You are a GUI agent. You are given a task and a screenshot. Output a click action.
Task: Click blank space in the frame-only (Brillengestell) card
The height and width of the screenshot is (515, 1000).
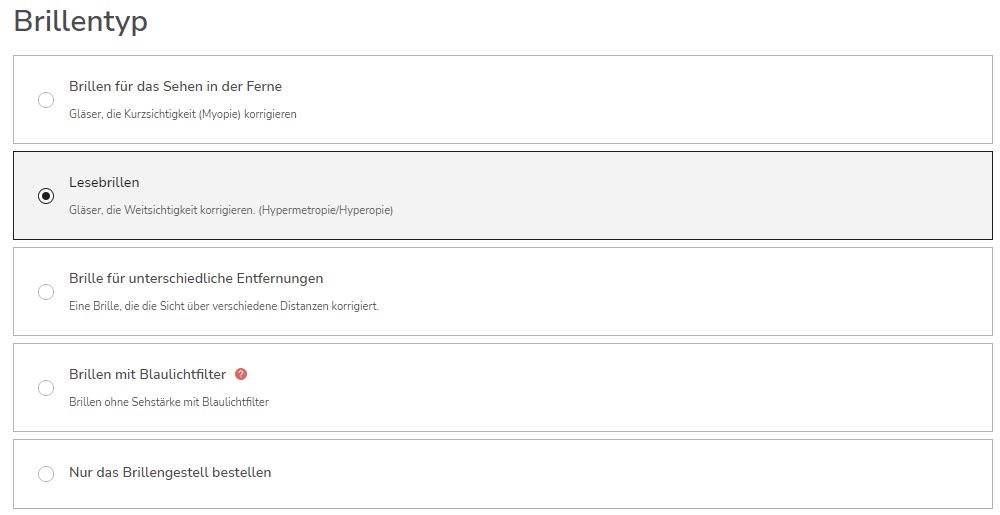point(638,474)
